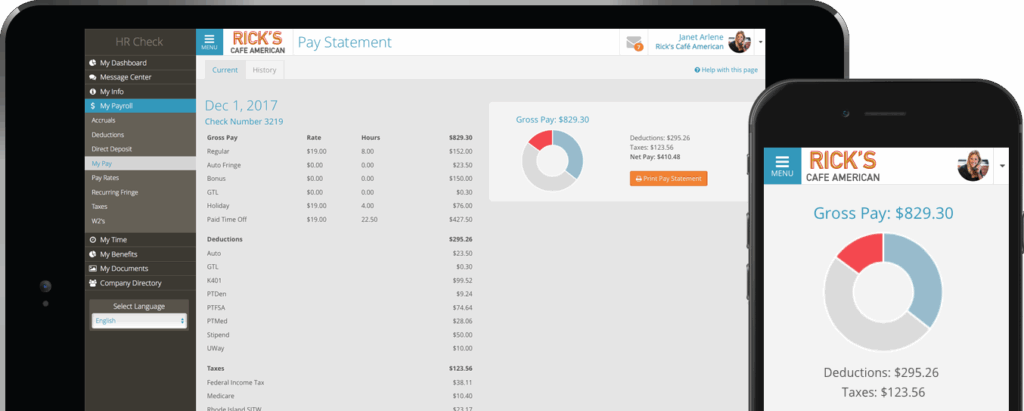Open Direct Deposit under My Payroll

coord(111,148)
